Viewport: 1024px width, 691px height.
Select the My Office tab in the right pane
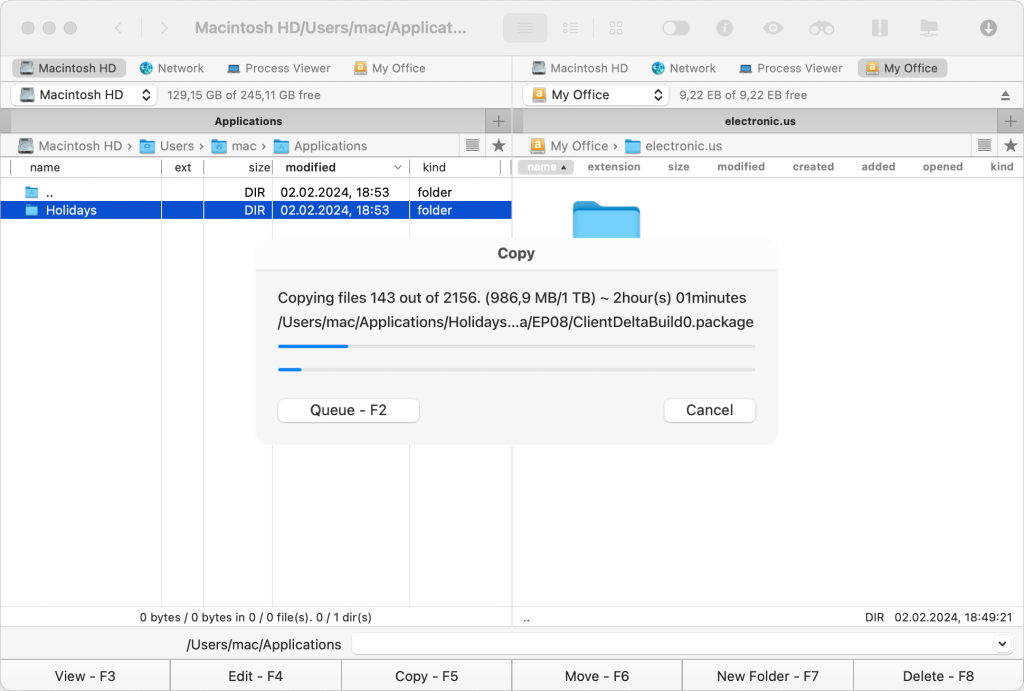pos(901,68)
